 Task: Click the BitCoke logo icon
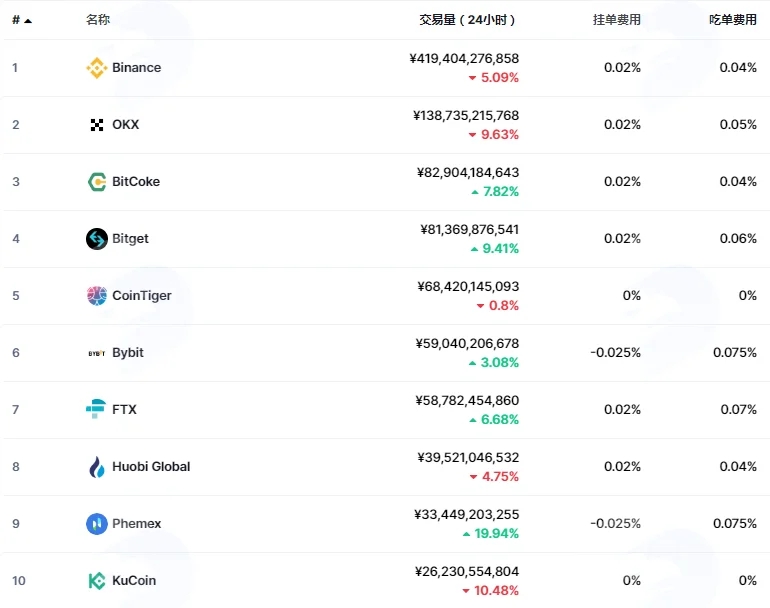[97, 182]
